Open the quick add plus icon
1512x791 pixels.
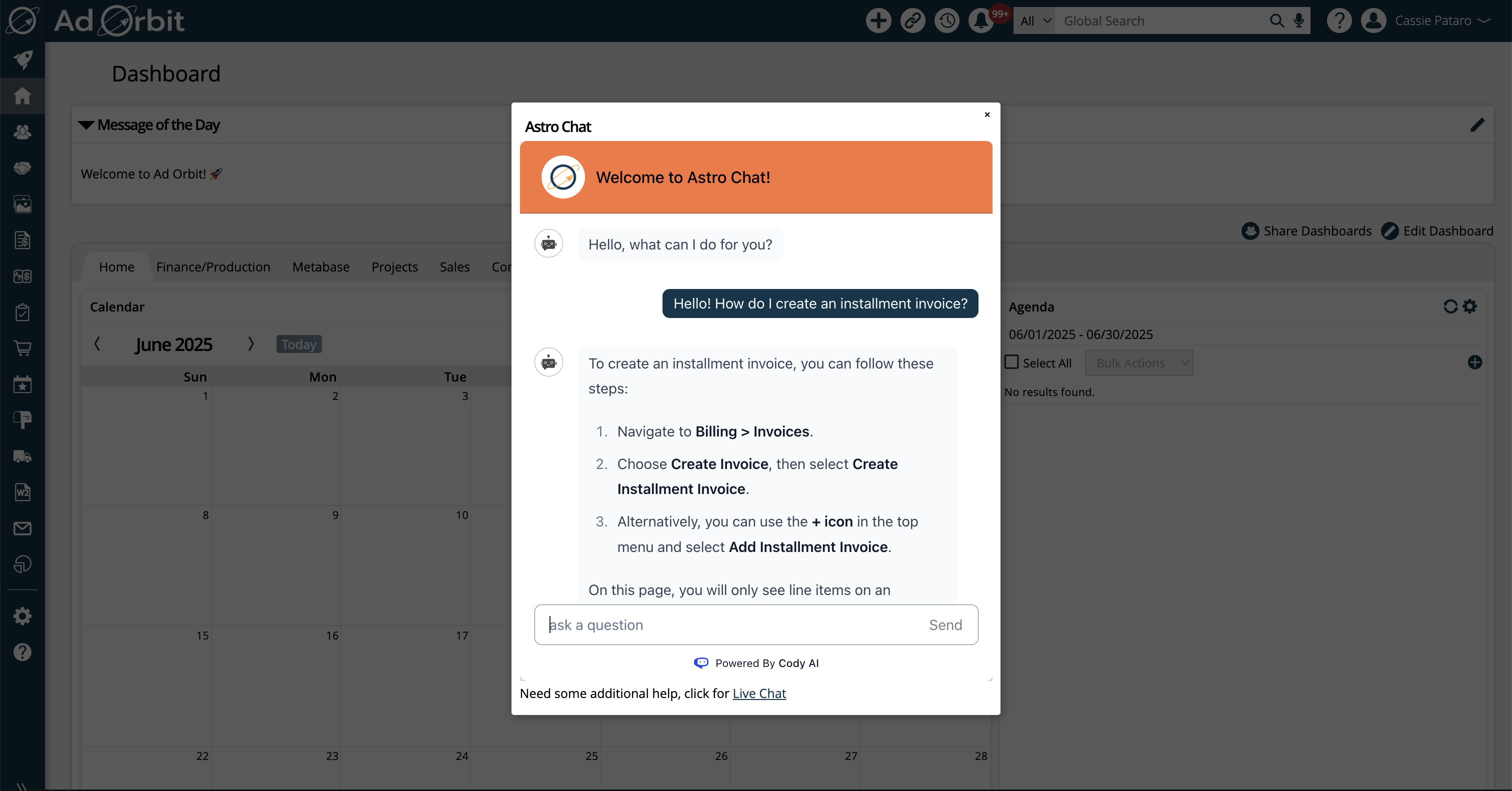tap(878, 21)
